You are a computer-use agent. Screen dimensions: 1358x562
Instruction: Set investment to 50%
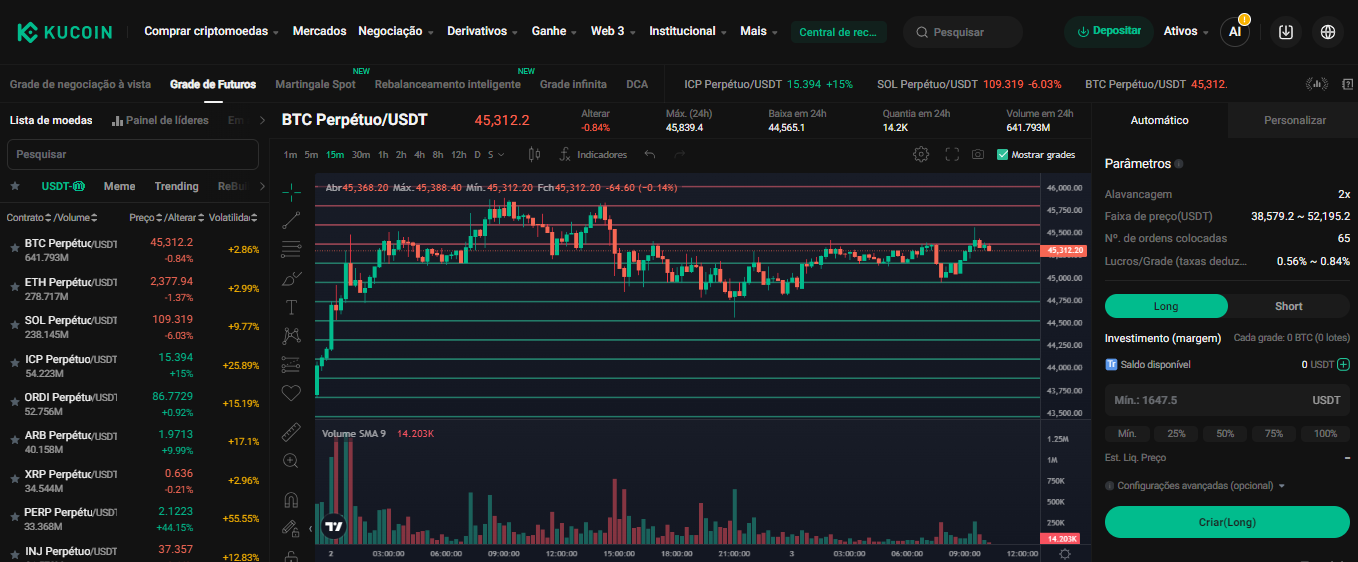1225,434
